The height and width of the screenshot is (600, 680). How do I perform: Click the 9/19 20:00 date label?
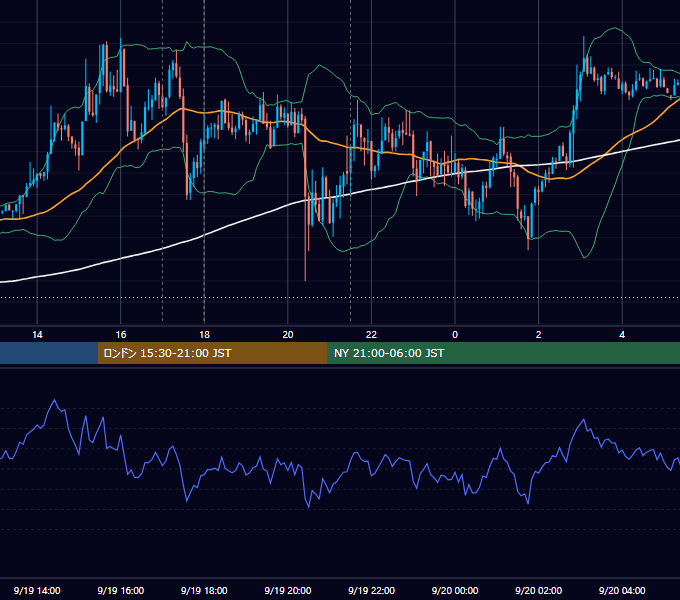tap(288, 590)
